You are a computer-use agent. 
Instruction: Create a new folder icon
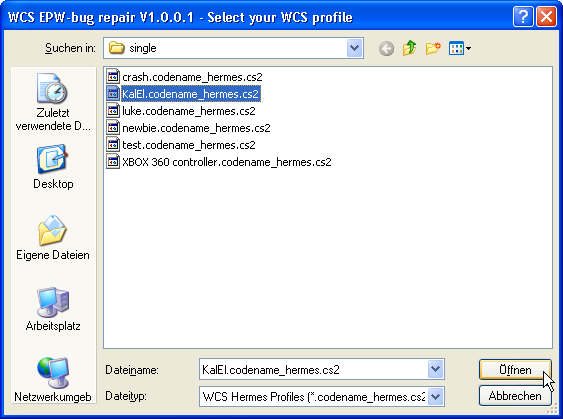coord(433,48)
